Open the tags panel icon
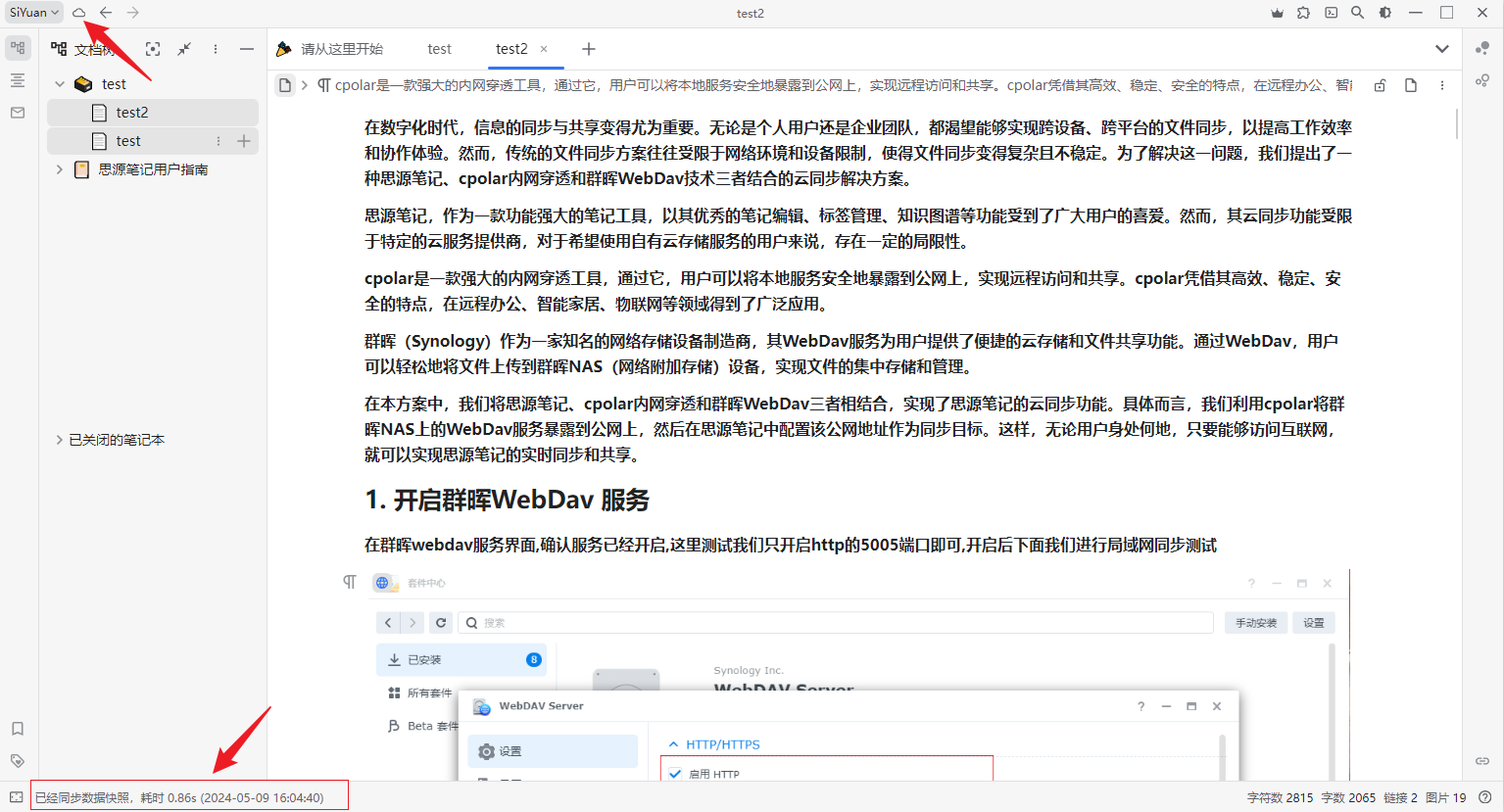This screenshot has height=812, width=1504. 18,761
